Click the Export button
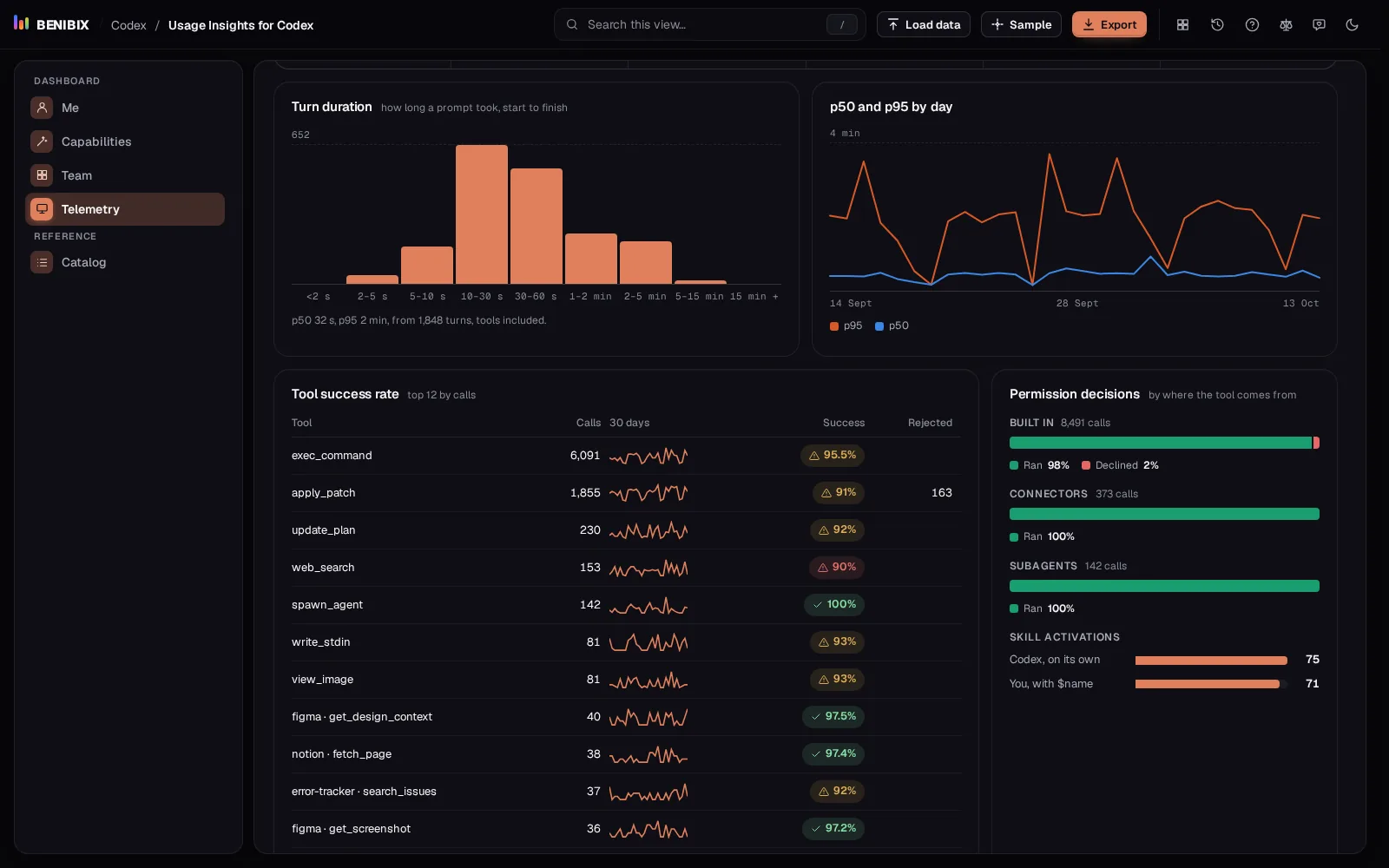The image size is (1389, 868). (1109, 24)
